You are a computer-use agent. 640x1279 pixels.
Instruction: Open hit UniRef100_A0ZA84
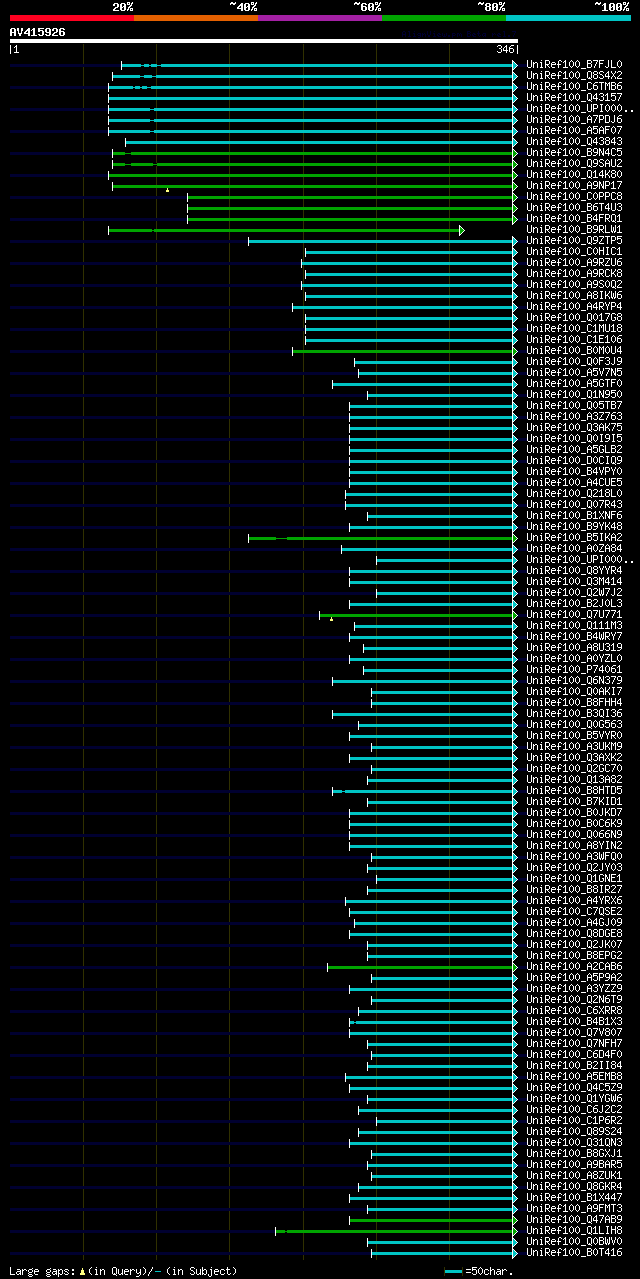point(574,548)
